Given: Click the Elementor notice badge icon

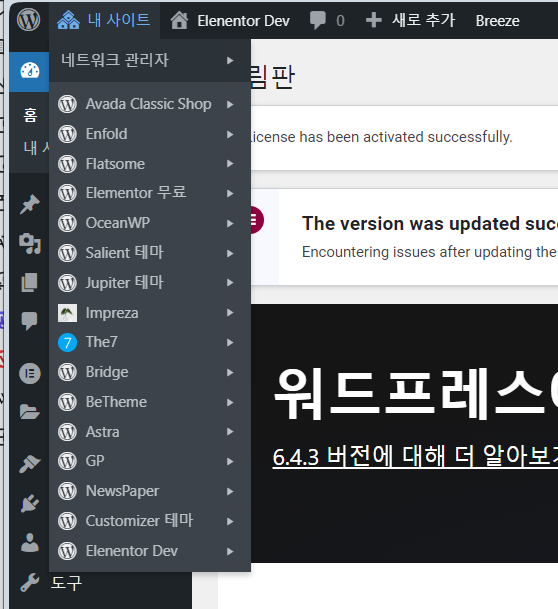Looking at the screenshot, I should (x=256, y=220).
